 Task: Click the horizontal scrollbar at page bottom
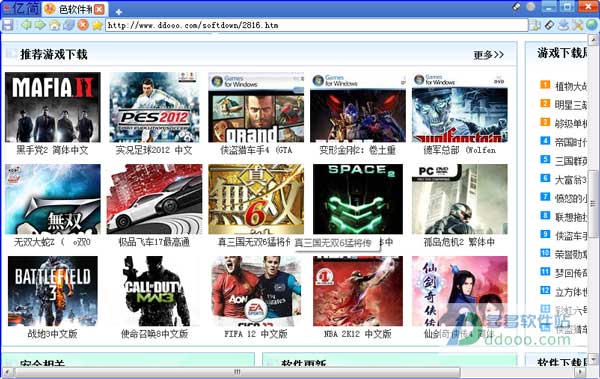[x=237, y=372]
